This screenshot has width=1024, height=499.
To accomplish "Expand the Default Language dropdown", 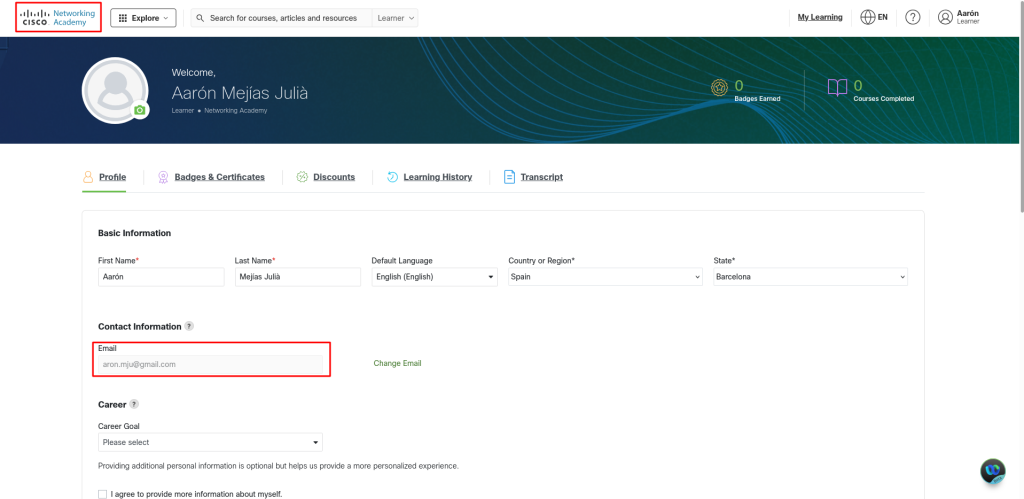I will pyautogui.click(x=433, y=277).
